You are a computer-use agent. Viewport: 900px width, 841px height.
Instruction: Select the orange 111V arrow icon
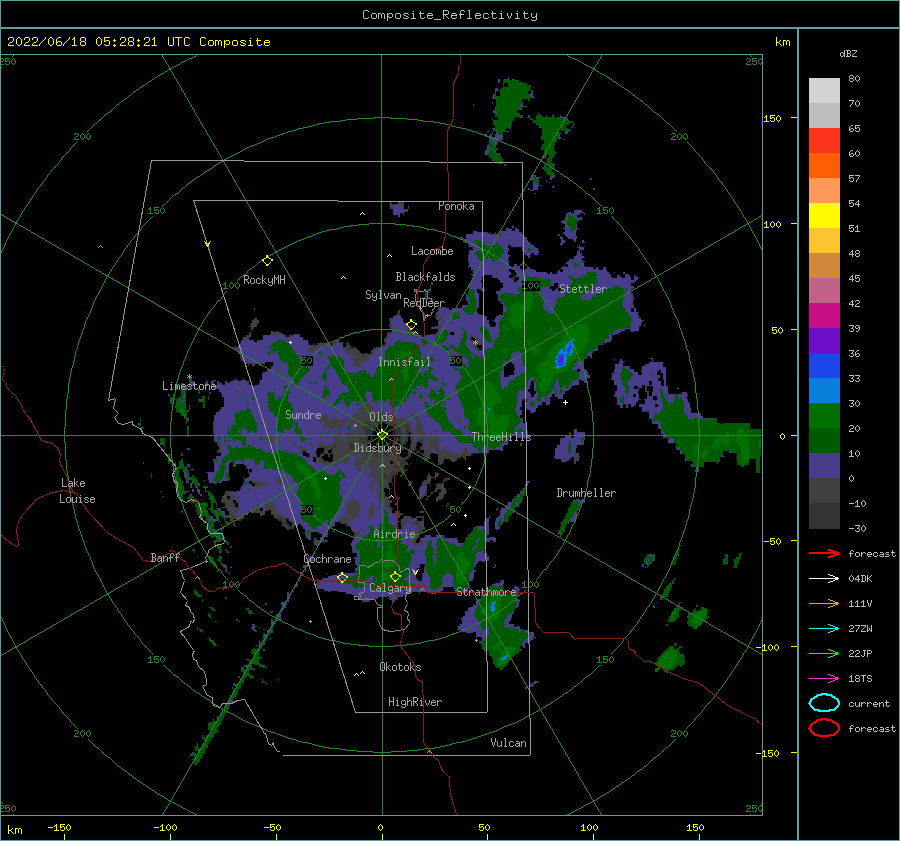pyautogui.click(x=824, y=603)
